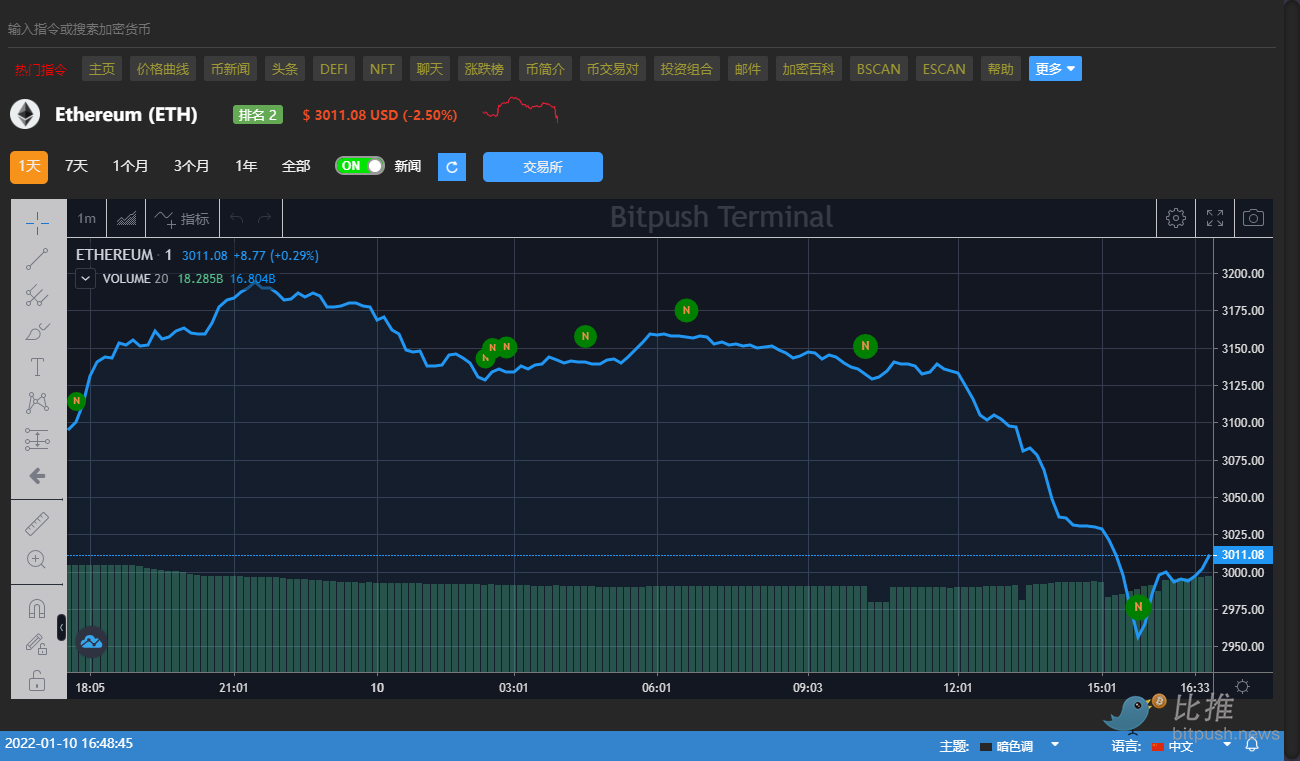This screenshot has width=1300, height=761.
Task: Toggle lock all drawing tools
Action: 37,681
